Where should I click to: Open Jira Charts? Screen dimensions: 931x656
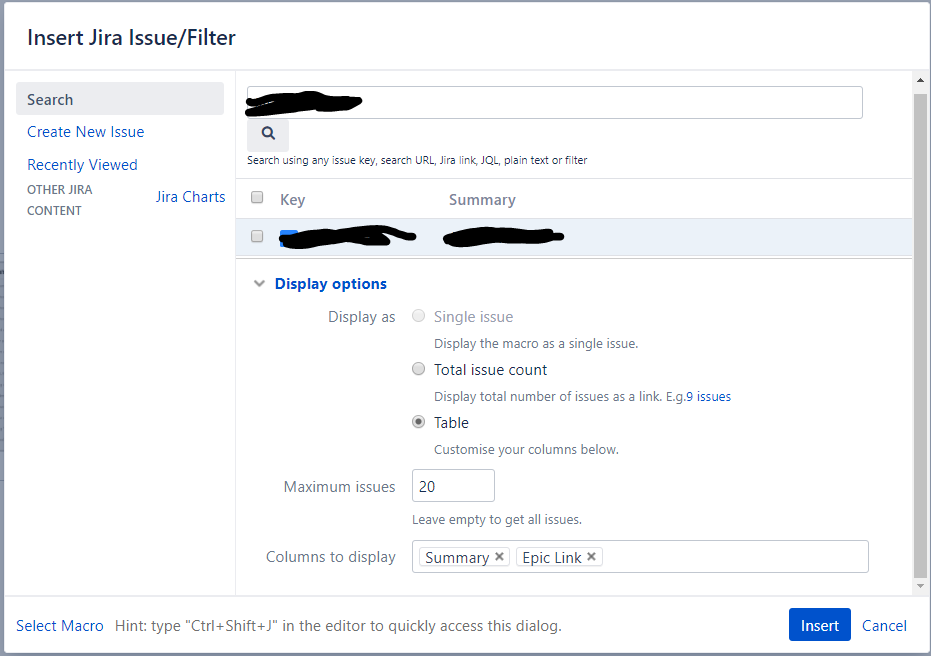tap(191, 197)
